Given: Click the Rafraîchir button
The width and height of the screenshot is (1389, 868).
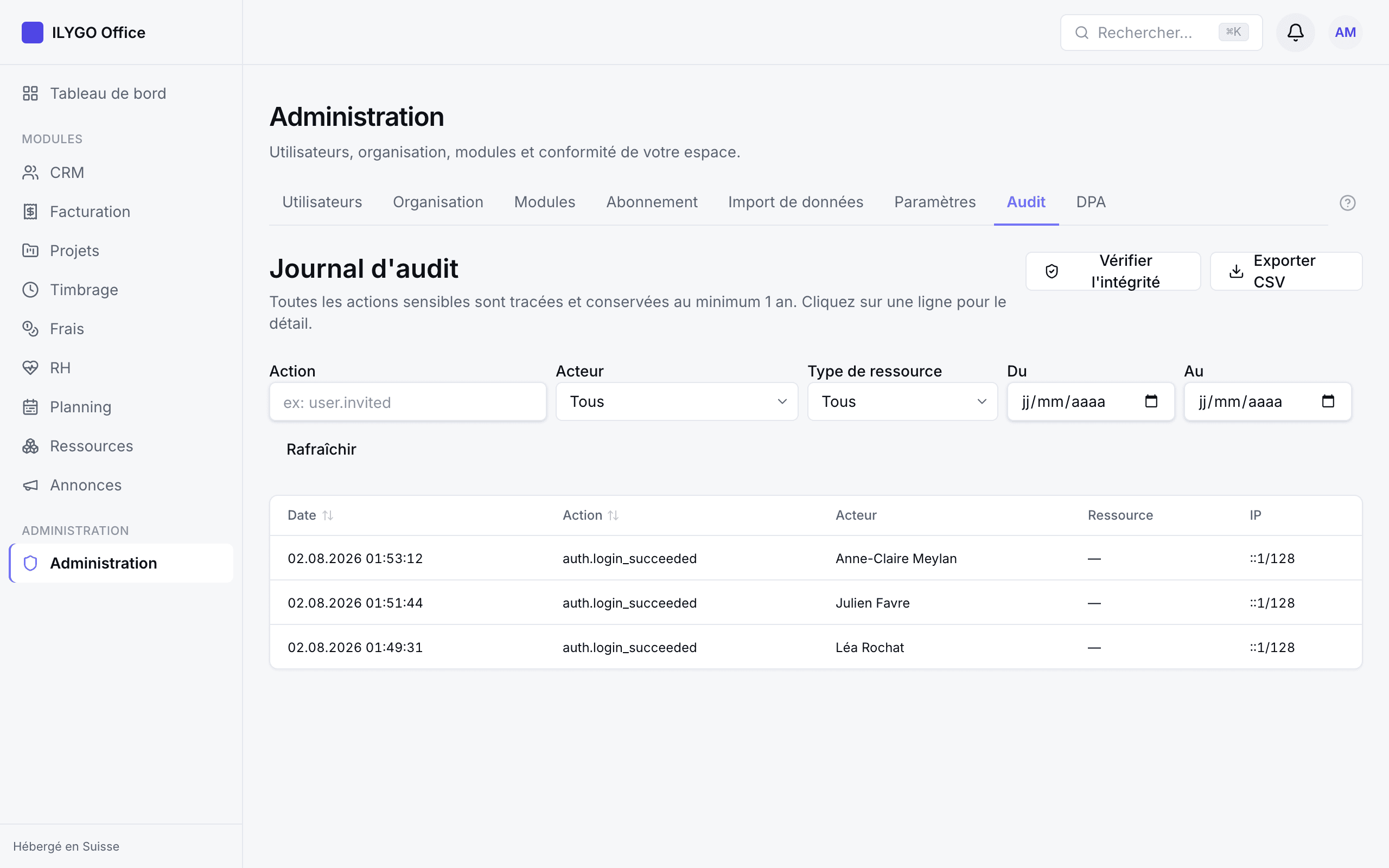Looking at the screenshot, I should [321, 449].
